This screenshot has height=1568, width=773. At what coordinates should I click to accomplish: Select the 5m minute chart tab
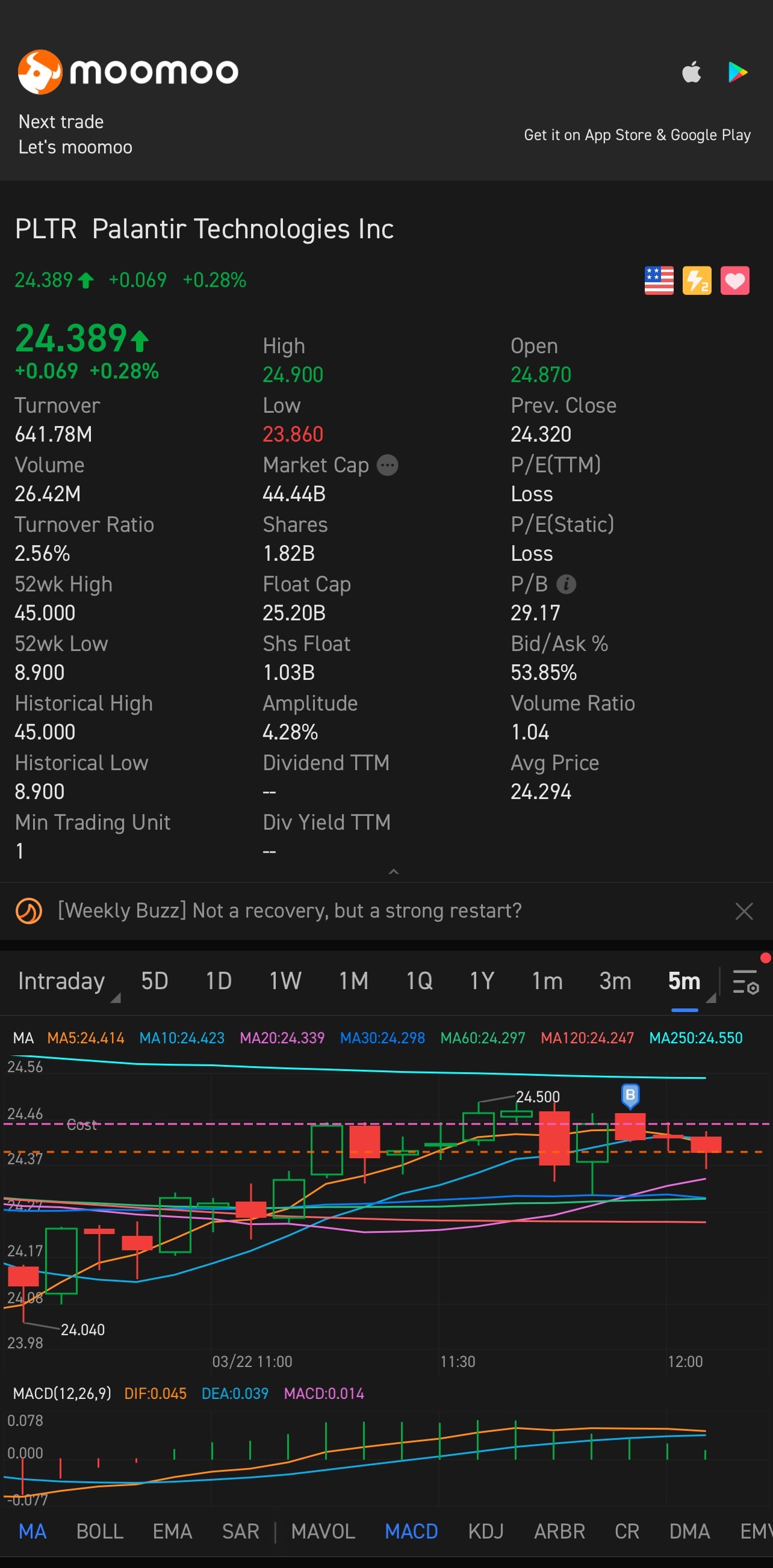(684, 981)
